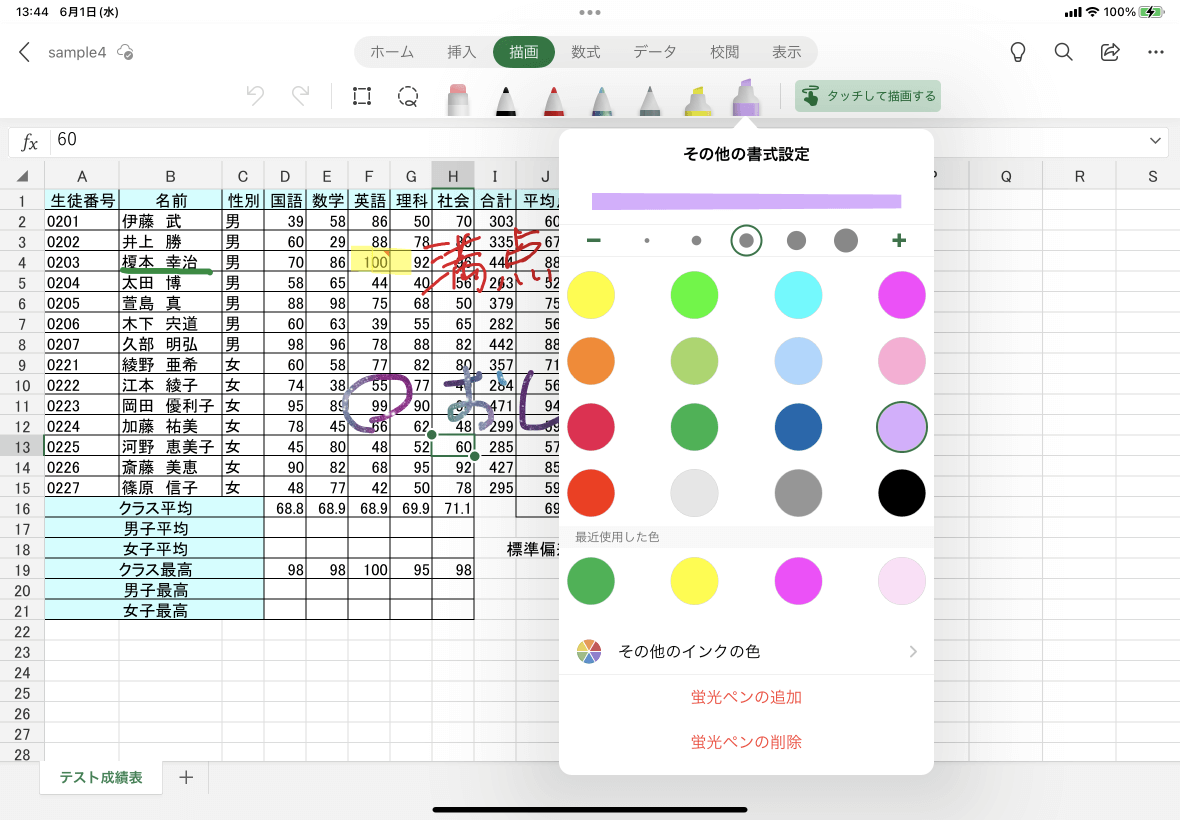Screen dimensions: 1180x820
Task: Choose the eraser tool
Action: click(x=458, y=99)
